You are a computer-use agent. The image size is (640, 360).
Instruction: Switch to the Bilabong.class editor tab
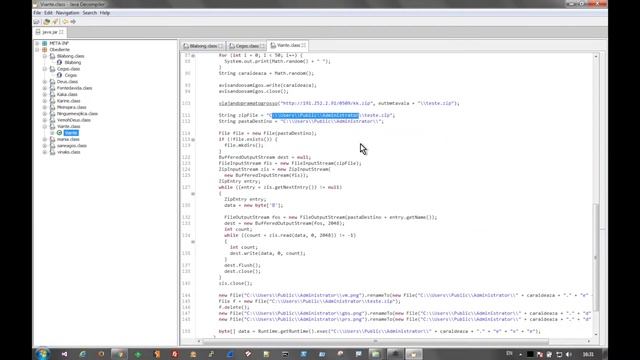[x=203, y=46]
